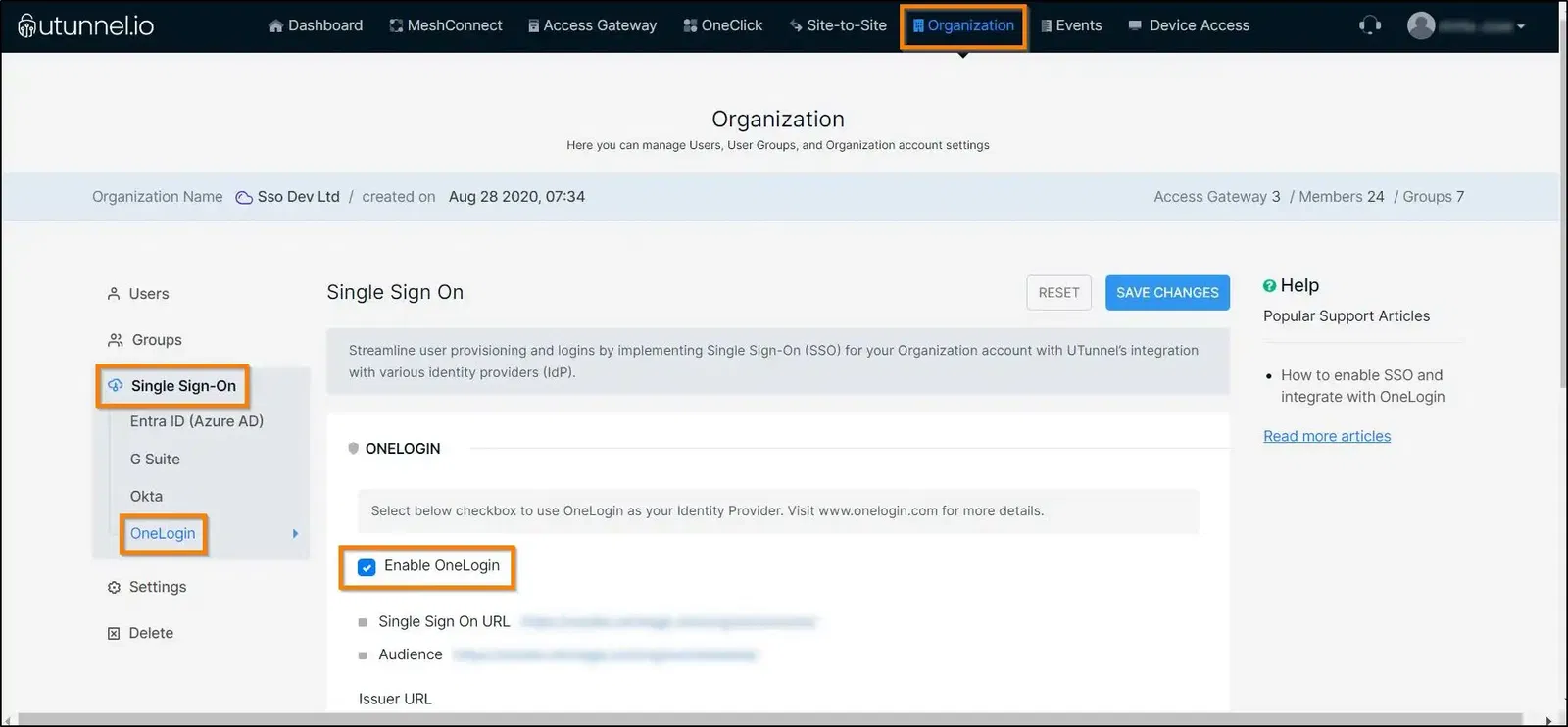Click the Single Sign-On cloud icon

pyautogui.click(x=116, y=385)
